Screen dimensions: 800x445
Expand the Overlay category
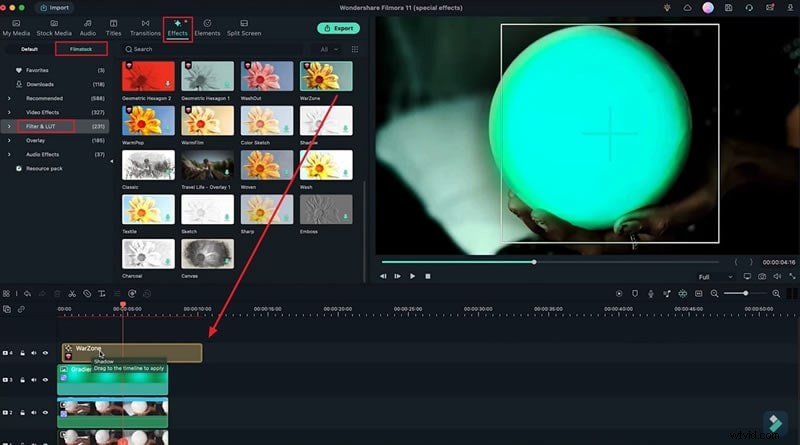[x=9, y=140]
